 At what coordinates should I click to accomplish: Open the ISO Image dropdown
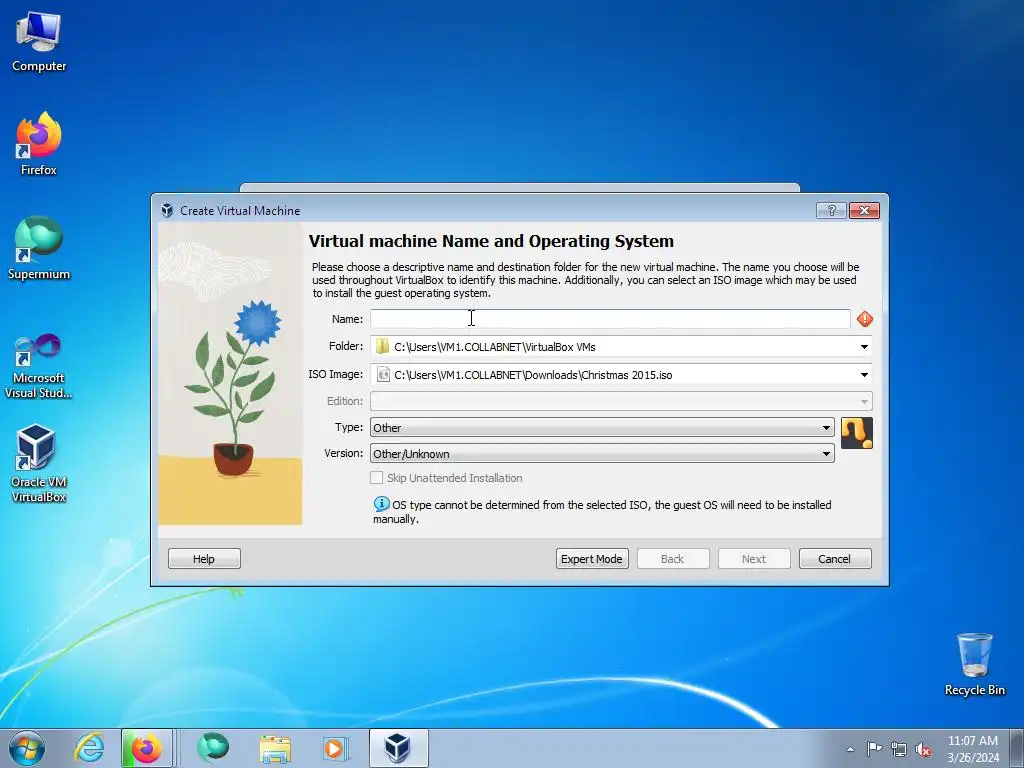(864, 375)
